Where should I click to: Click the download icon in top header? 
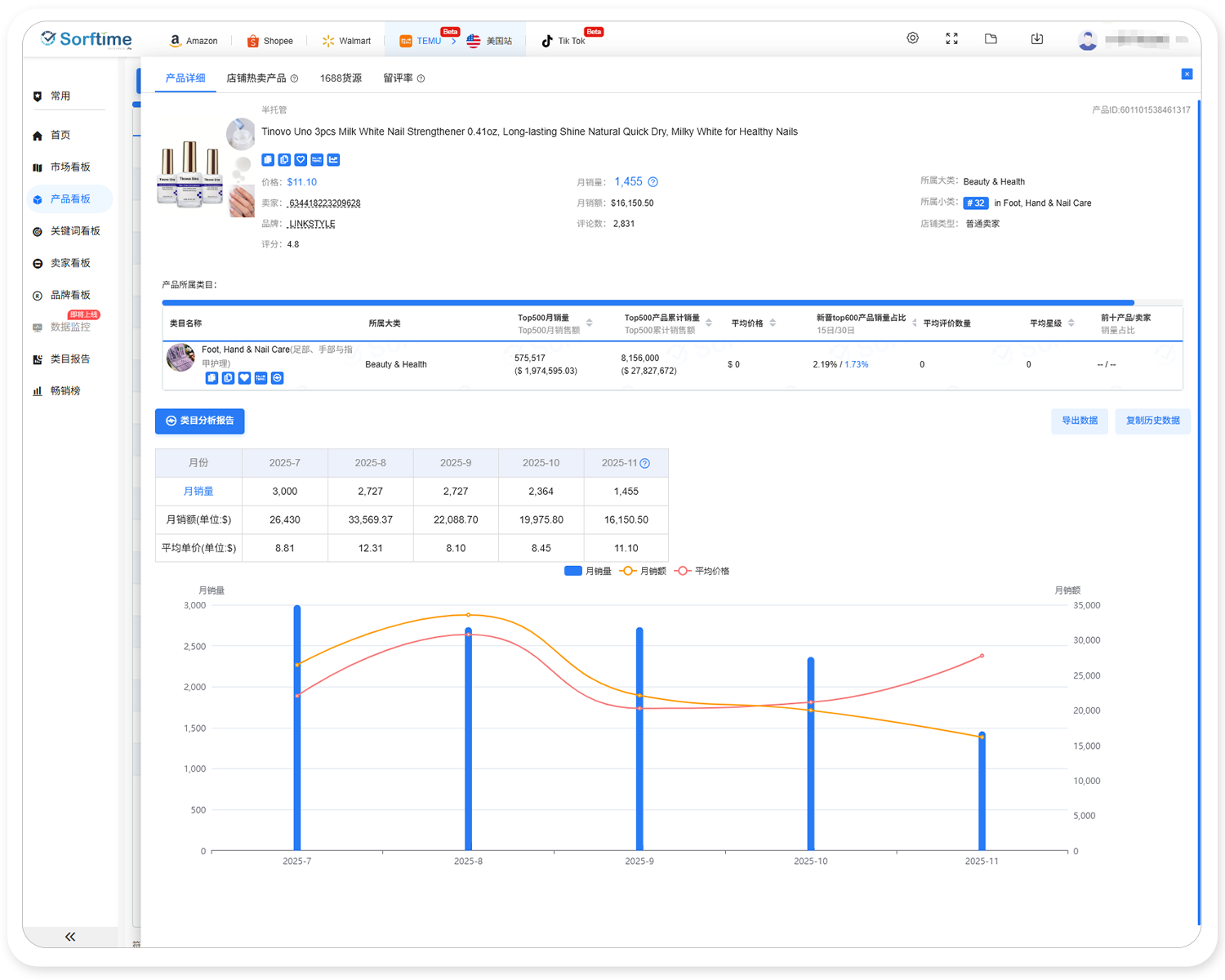[1036, 38]
